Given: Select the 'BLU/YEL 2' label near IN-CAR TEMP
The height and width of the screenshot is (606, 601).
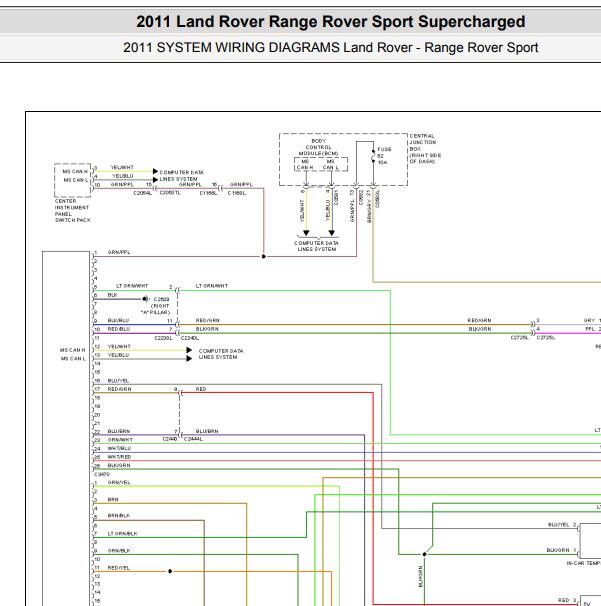Looking at the screenshot, I should [562, 524].
